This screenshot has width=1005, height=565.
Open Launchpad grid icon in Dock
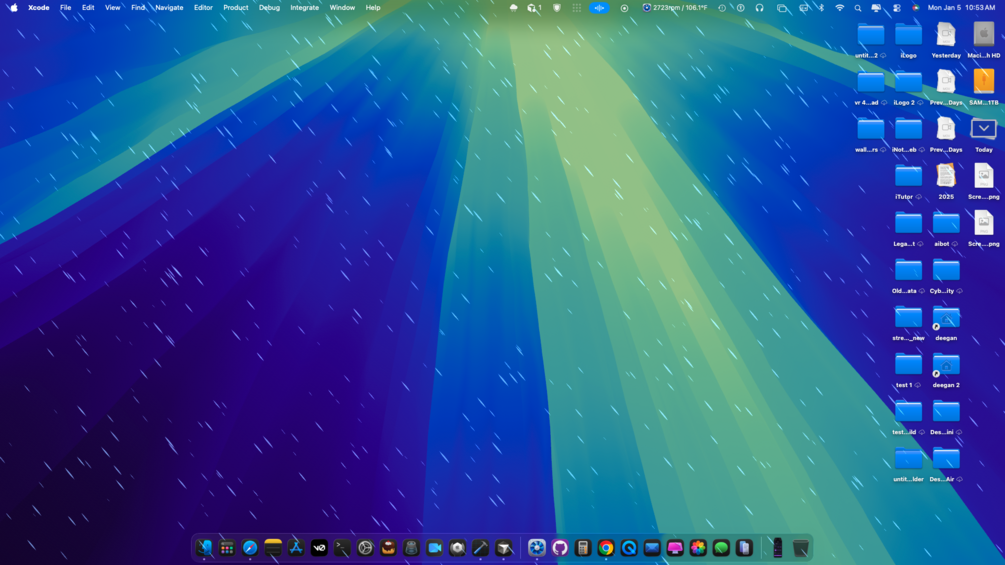(227, 548)
